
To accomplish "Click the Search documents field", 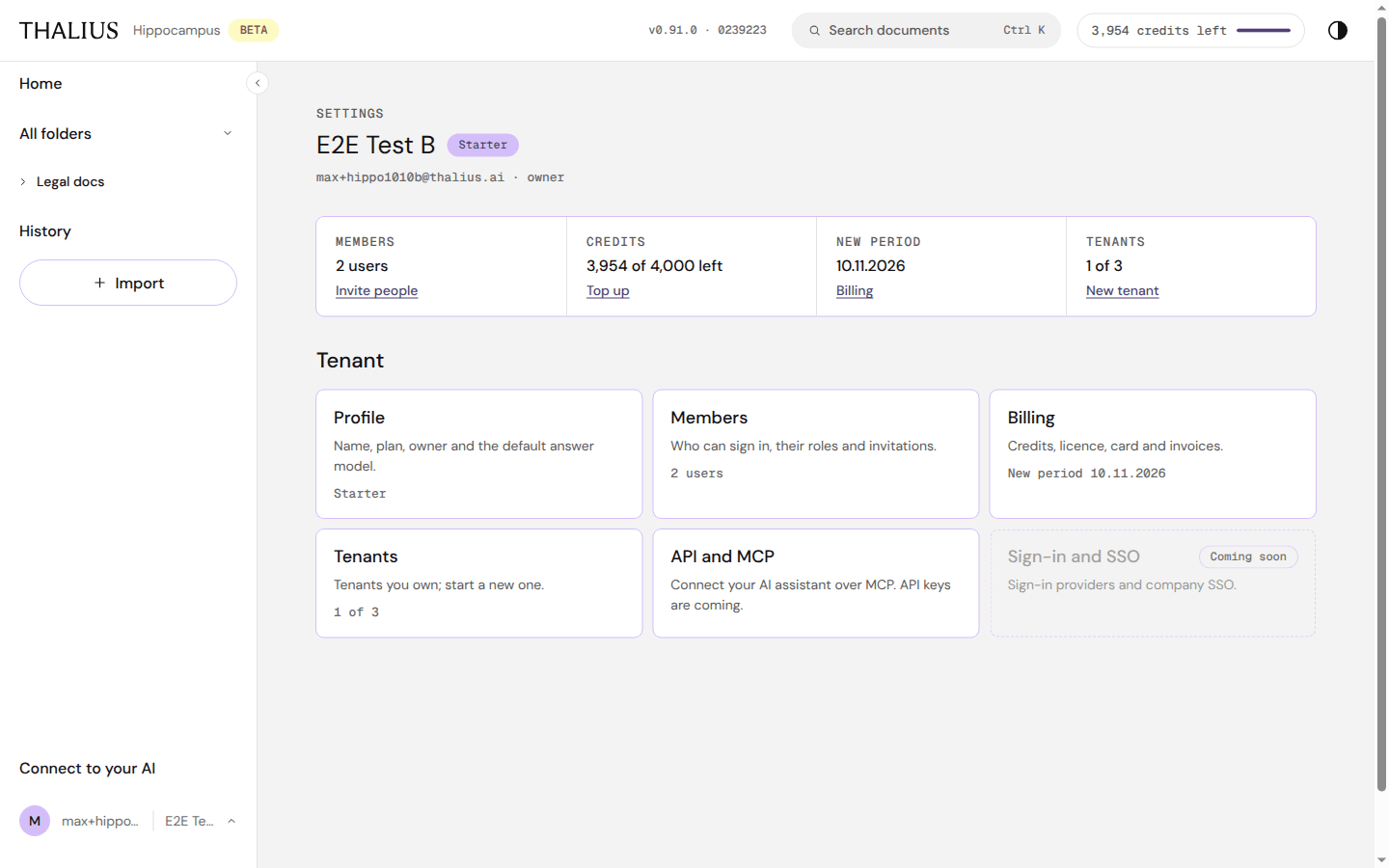I will click(x=926, y=30).
